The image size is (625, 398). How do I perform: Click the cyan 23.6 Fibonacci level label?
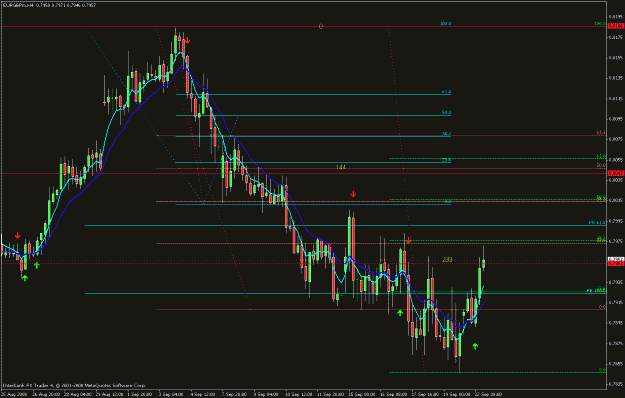(x=446, y=160)
